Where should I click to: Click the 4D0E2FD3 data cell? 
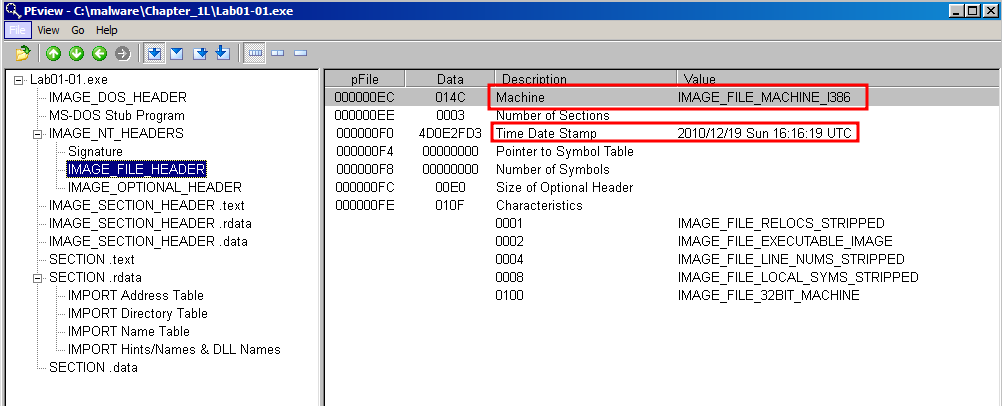pos(450,134)
